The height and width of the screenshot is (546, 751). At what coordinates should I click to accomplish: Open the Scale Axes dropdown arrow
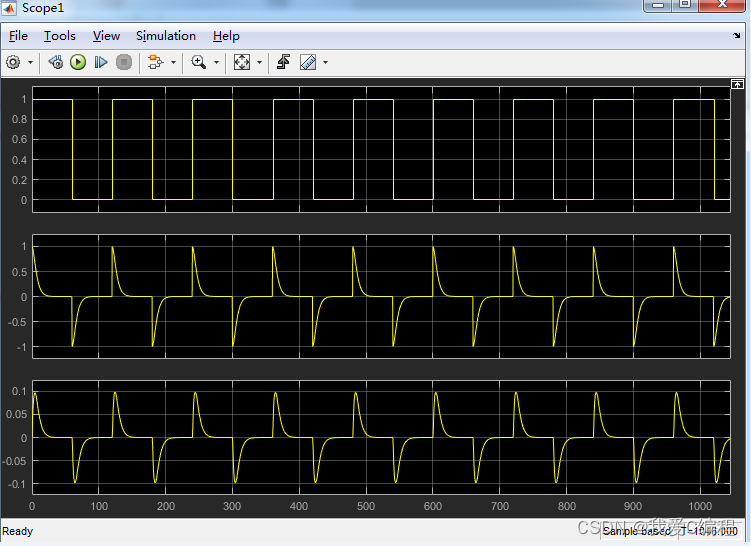coord(259,62)
